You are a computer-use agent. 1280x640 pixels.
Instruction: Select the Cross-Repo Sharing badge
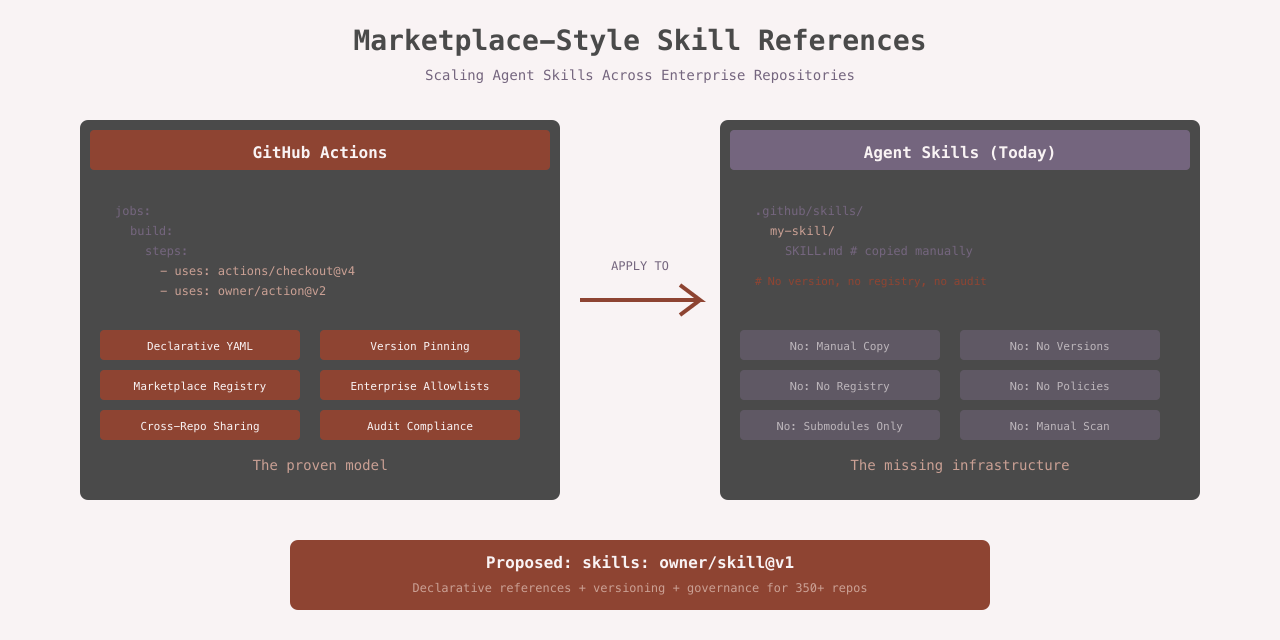coord(200,425)
